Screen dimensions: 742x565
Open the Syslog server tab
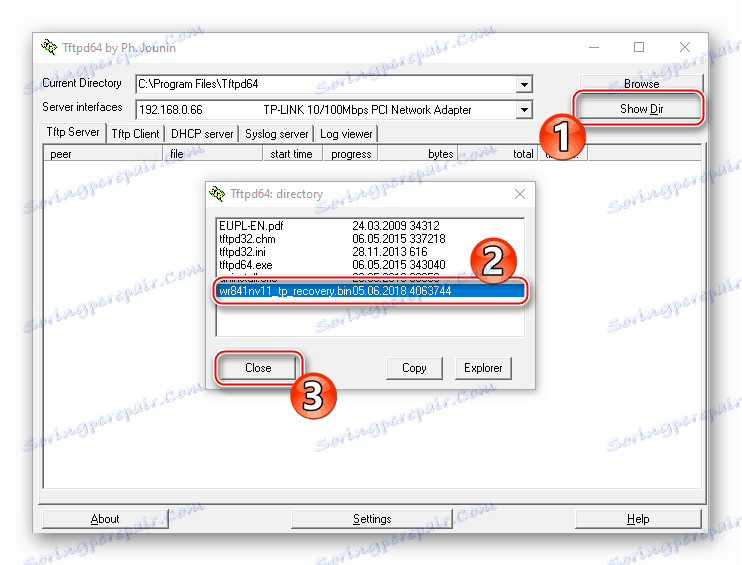(276, 134)
